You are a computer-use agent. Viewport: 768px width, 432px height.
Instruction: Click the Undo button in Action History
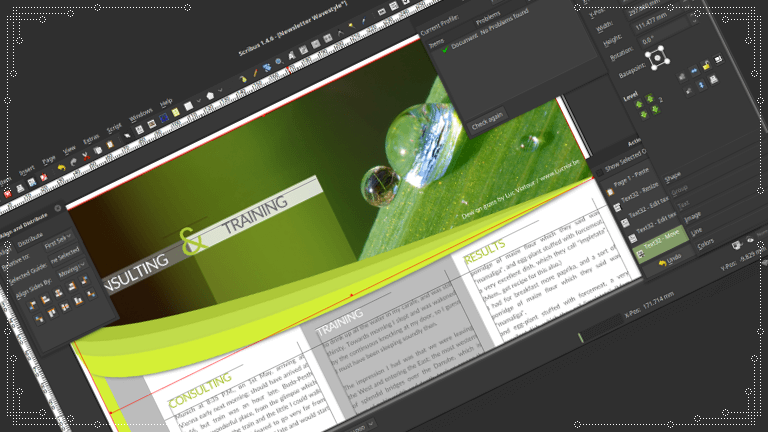click(x=670, y=259)
